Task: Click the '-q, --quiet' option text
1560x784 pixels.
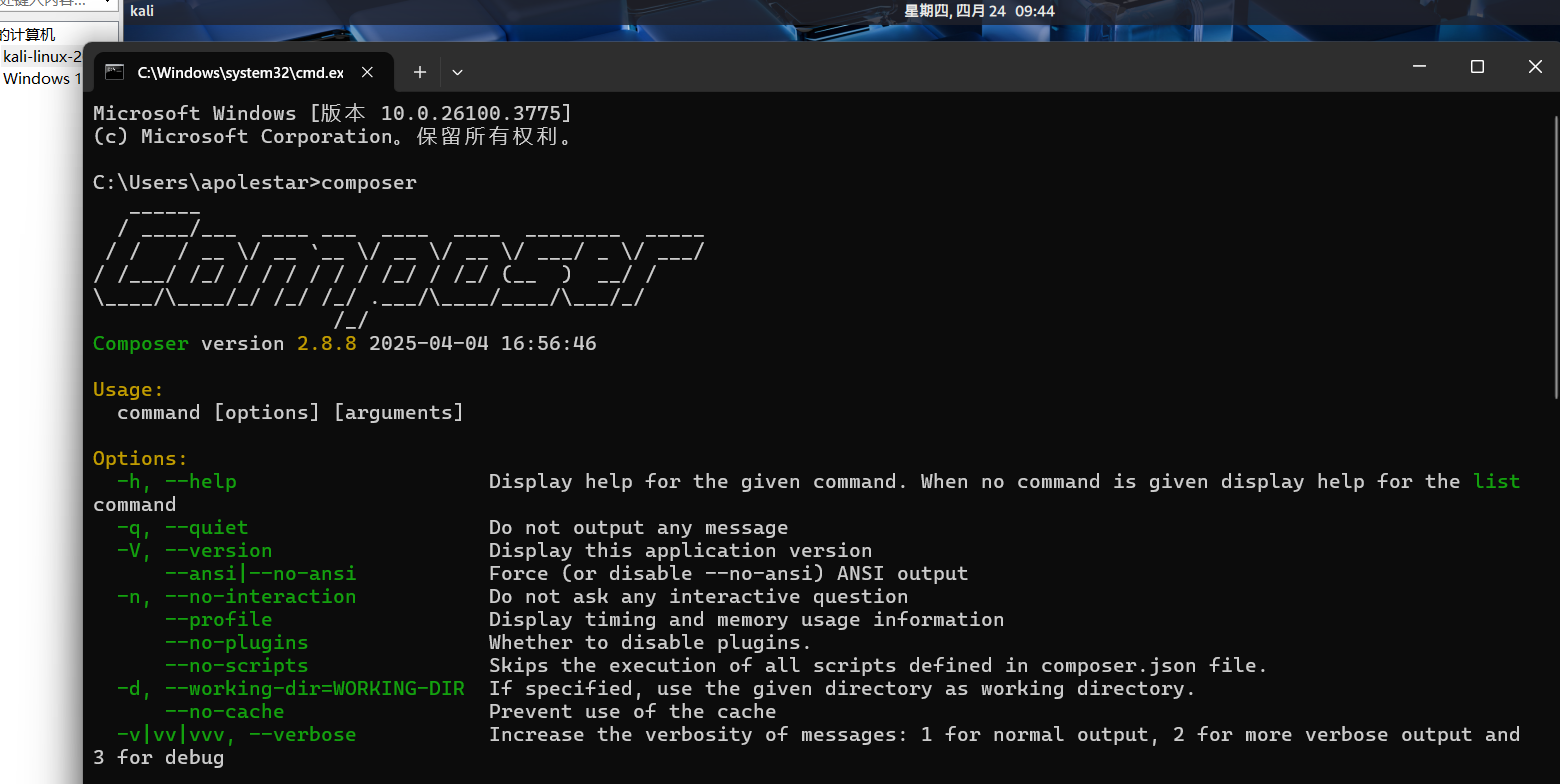Action: [183, 528]
